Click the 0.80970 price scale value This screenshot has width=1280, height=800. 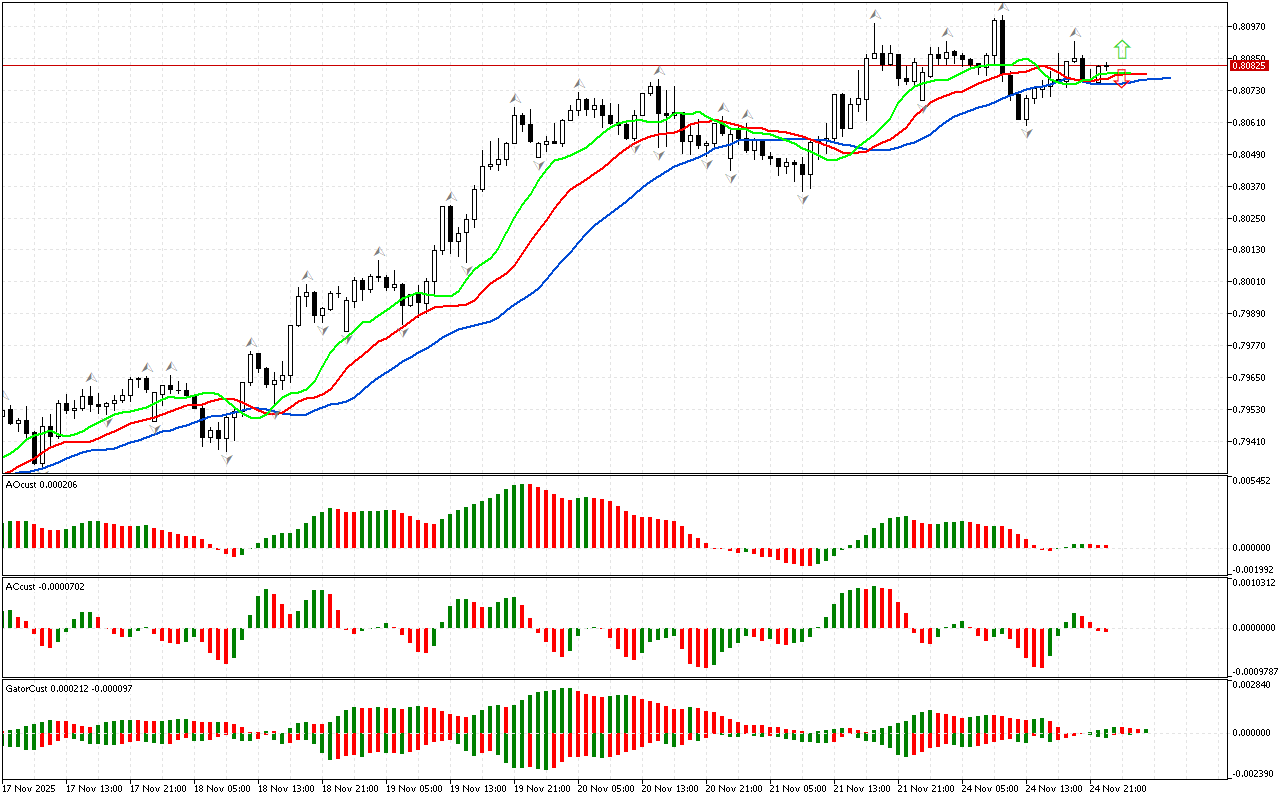[x=1249, y=26]
